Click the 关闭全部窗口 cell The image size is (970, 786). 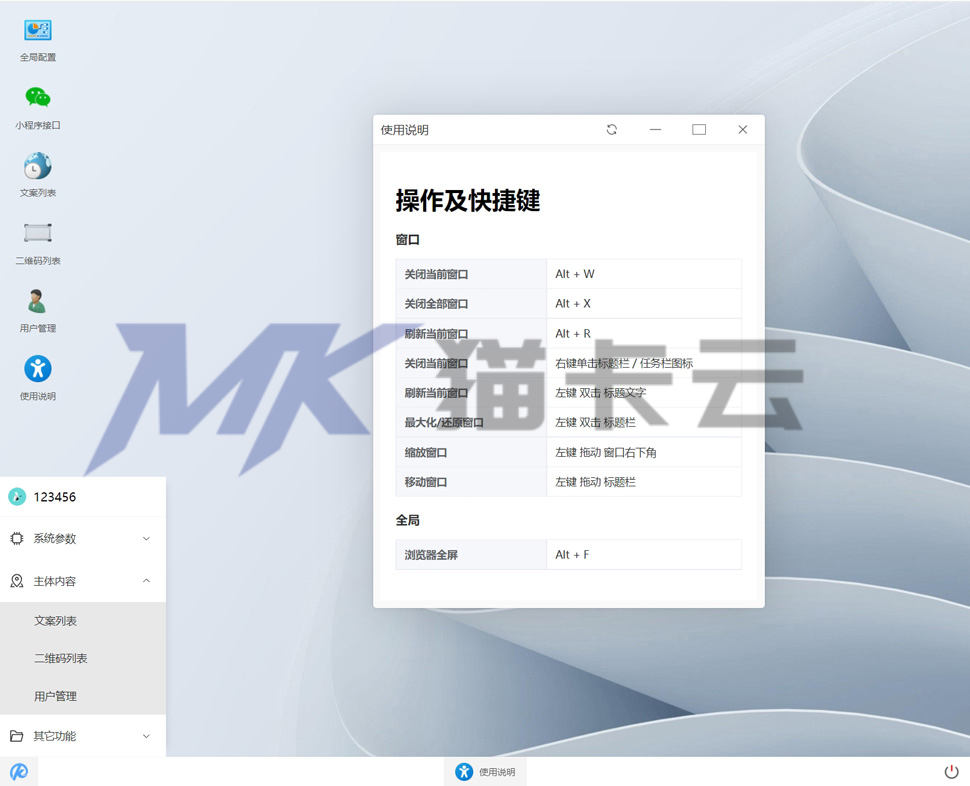(x=471, y=304)
